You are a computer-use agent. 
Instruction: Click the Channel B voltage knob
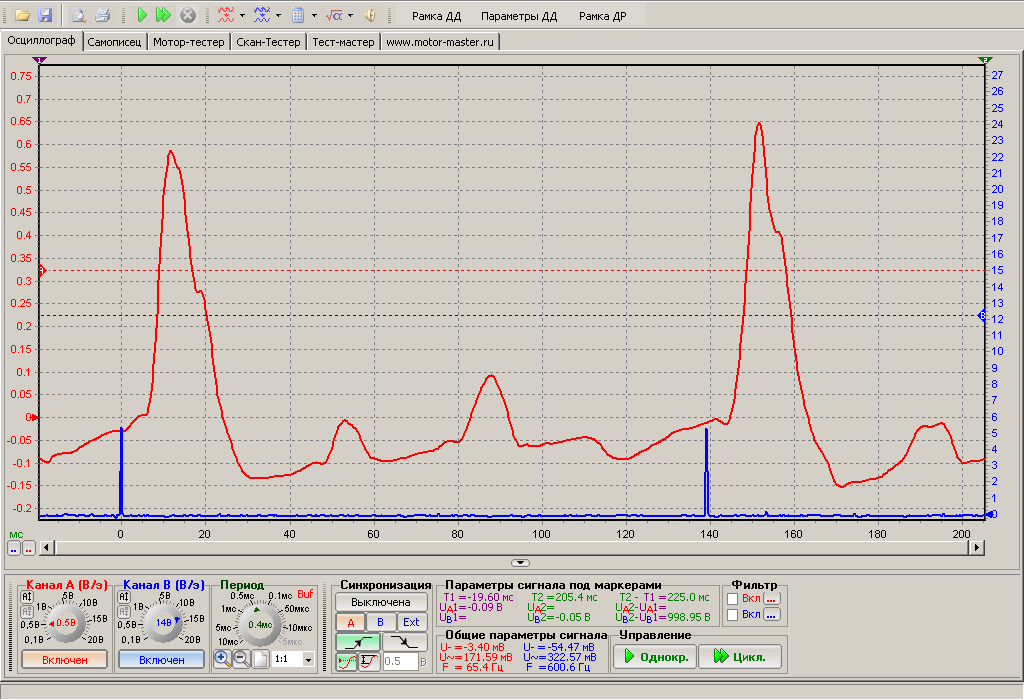click(163, 623)
